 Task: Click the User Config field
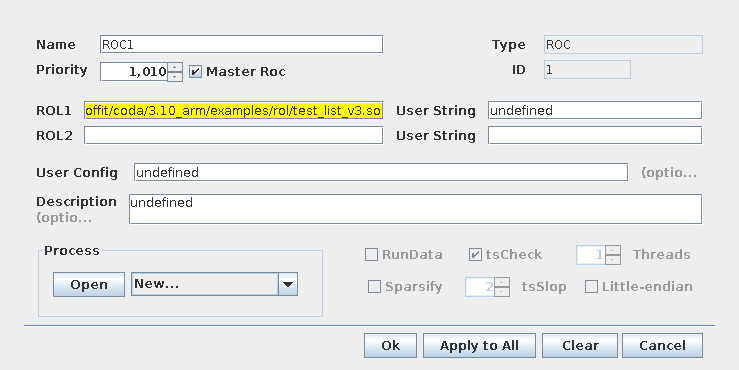(381, 172)
